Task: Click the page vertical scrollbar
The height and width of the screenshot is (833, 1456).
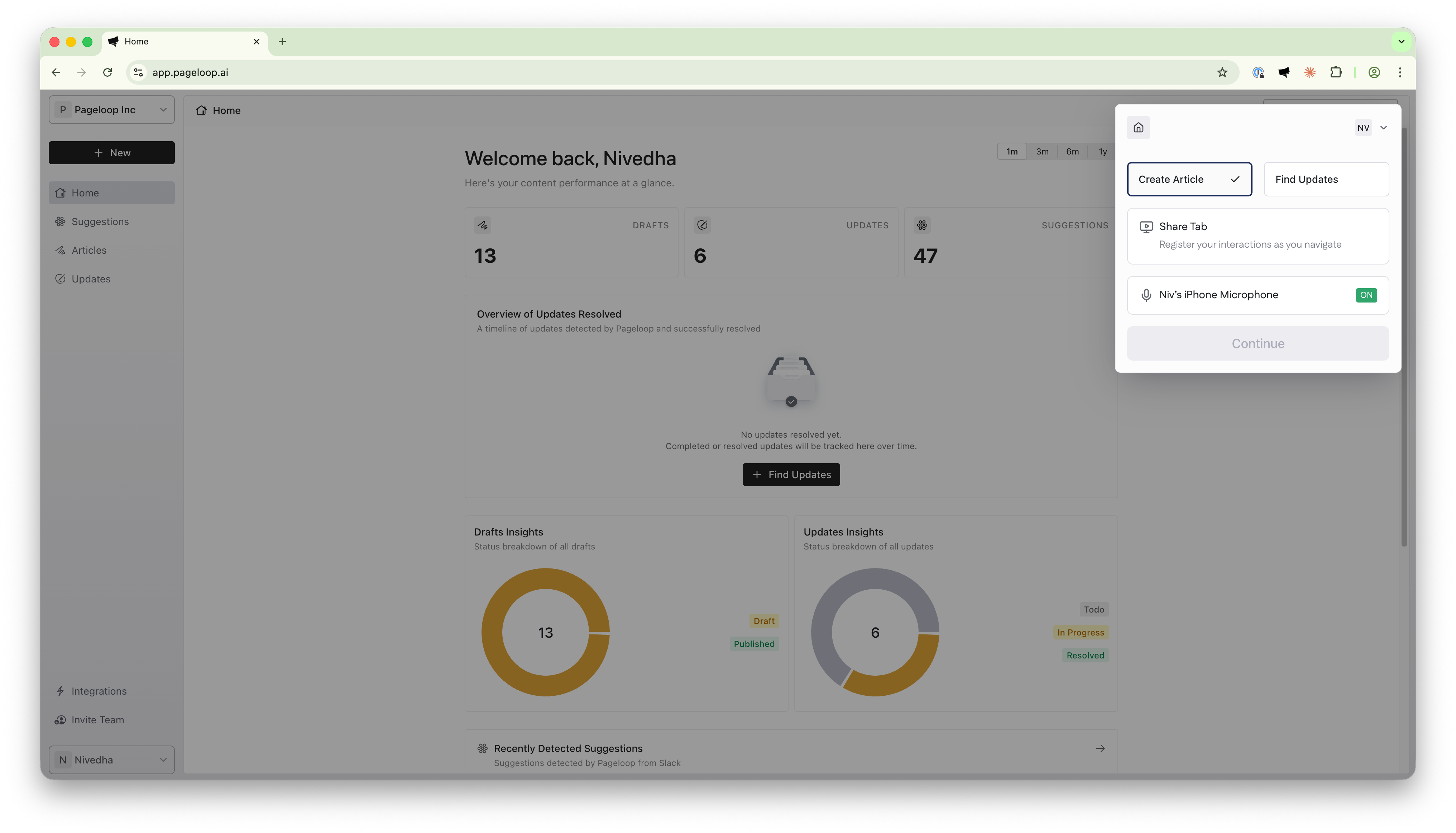Action: (x=1403, y=338)
